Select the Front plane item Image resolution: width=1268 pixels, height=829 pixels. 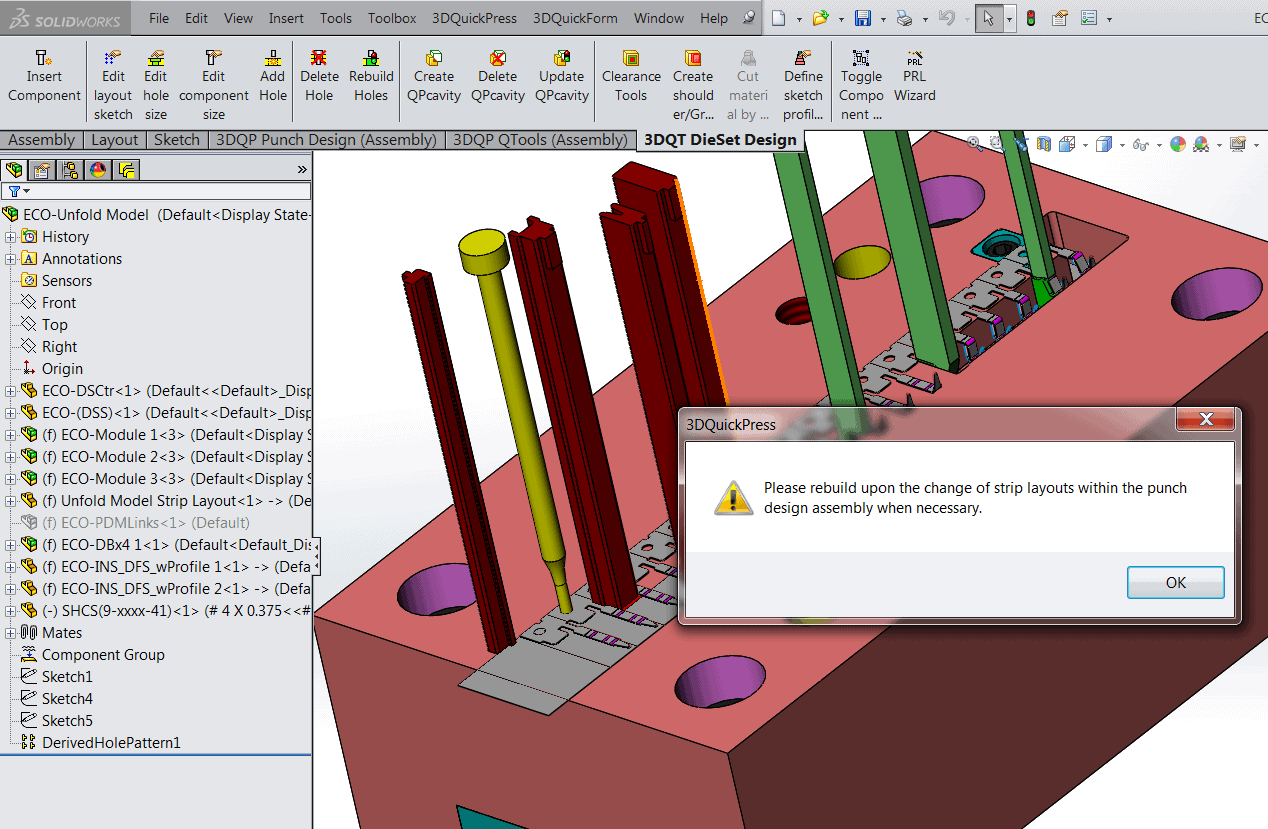[59, 303]
